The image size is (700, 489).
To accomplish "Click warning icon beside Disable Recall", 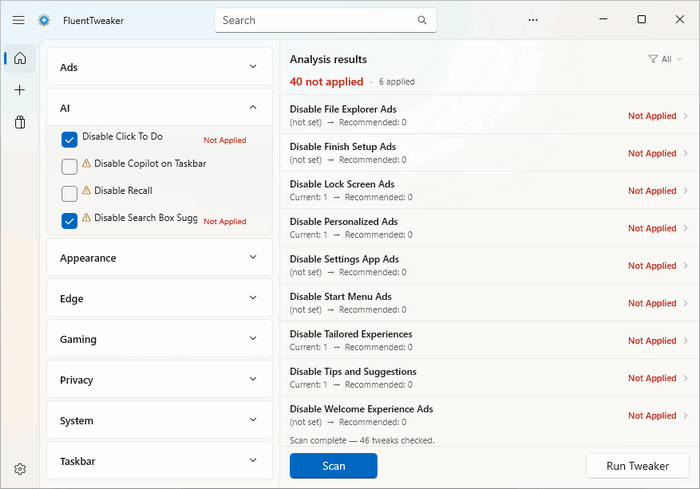I will pyautogui.click(x=86, y=190).
